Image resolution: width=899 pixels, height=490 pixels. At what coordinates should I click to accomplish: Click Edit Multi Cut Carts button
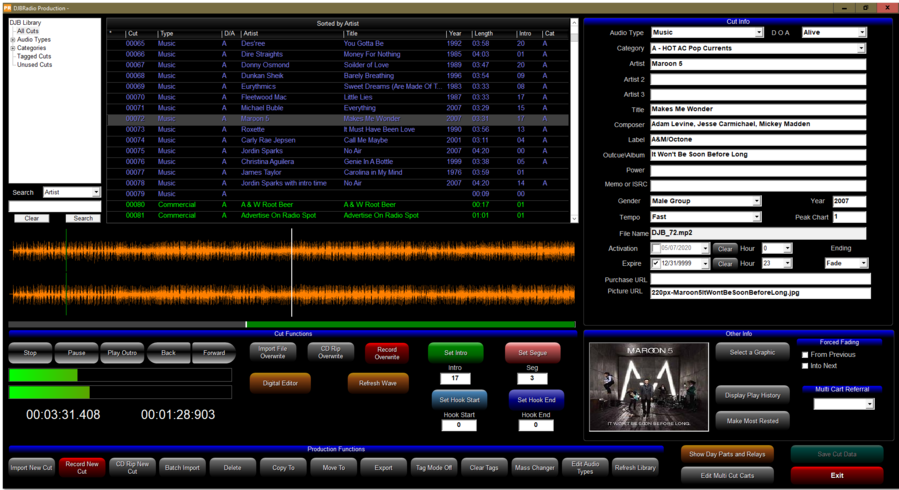727,476
